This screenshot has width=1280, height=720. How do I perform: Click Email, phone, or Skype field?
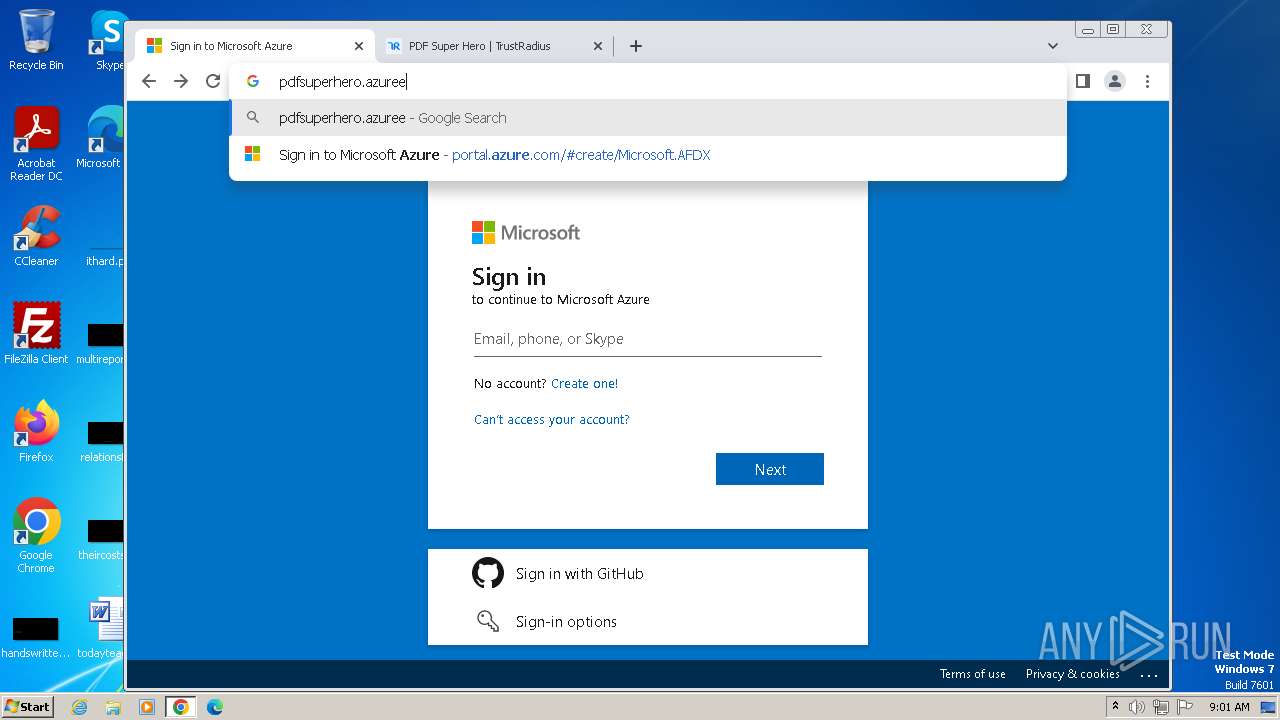(x=648, y=339)
